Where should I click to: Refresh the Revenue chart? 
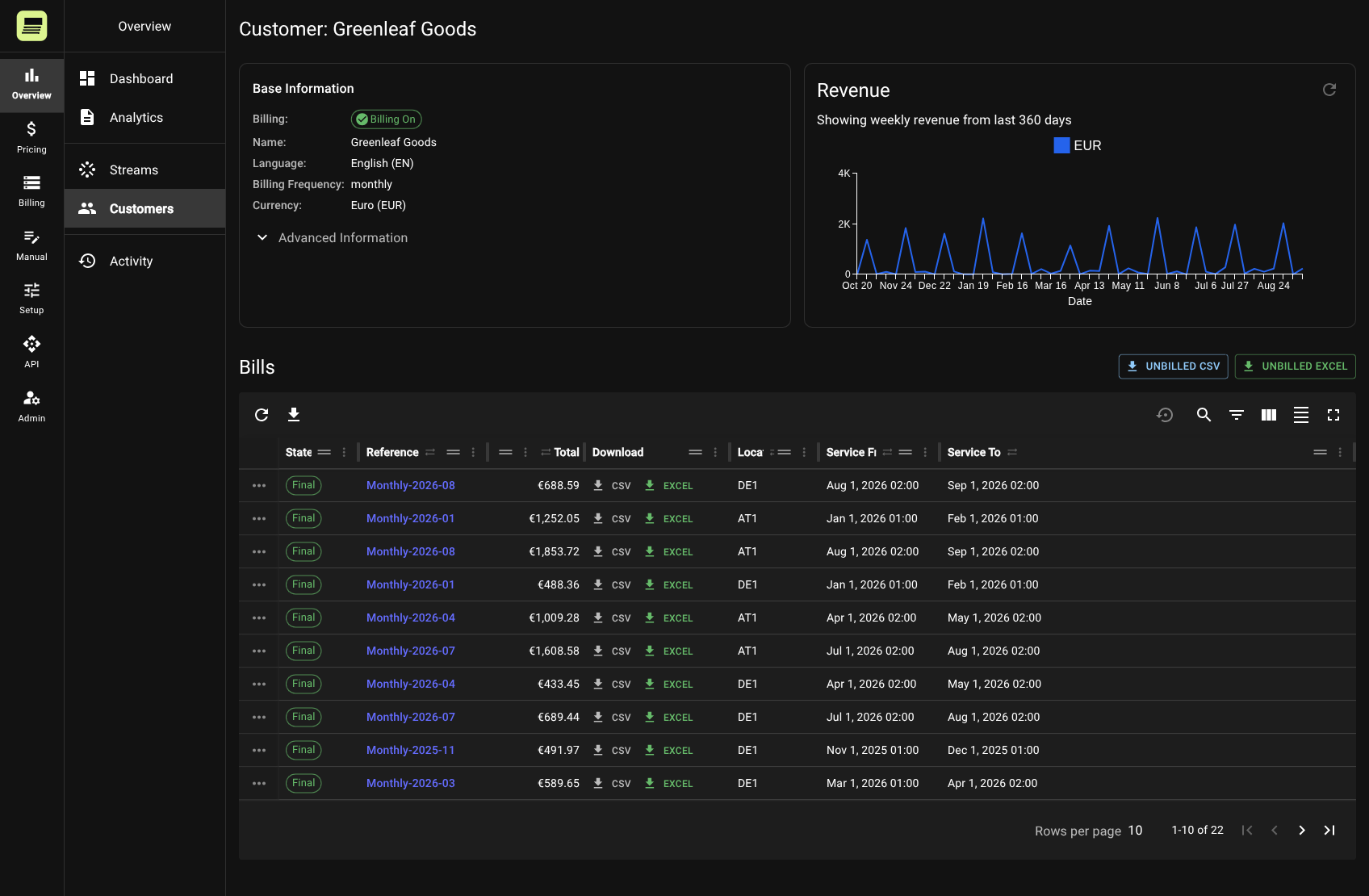click(x=1329, y=90)
